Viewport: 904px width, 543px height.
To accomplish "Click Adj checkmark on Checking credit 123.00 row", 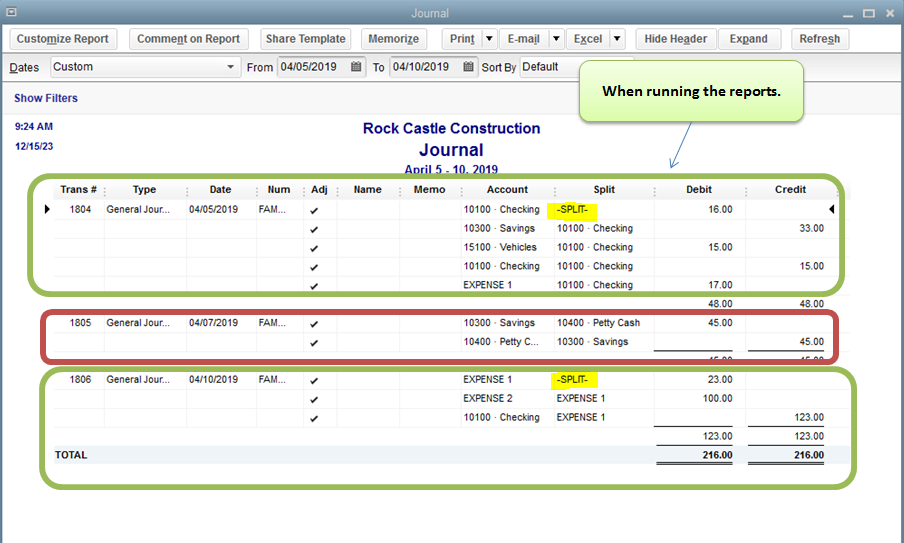I will coord(314,418).
